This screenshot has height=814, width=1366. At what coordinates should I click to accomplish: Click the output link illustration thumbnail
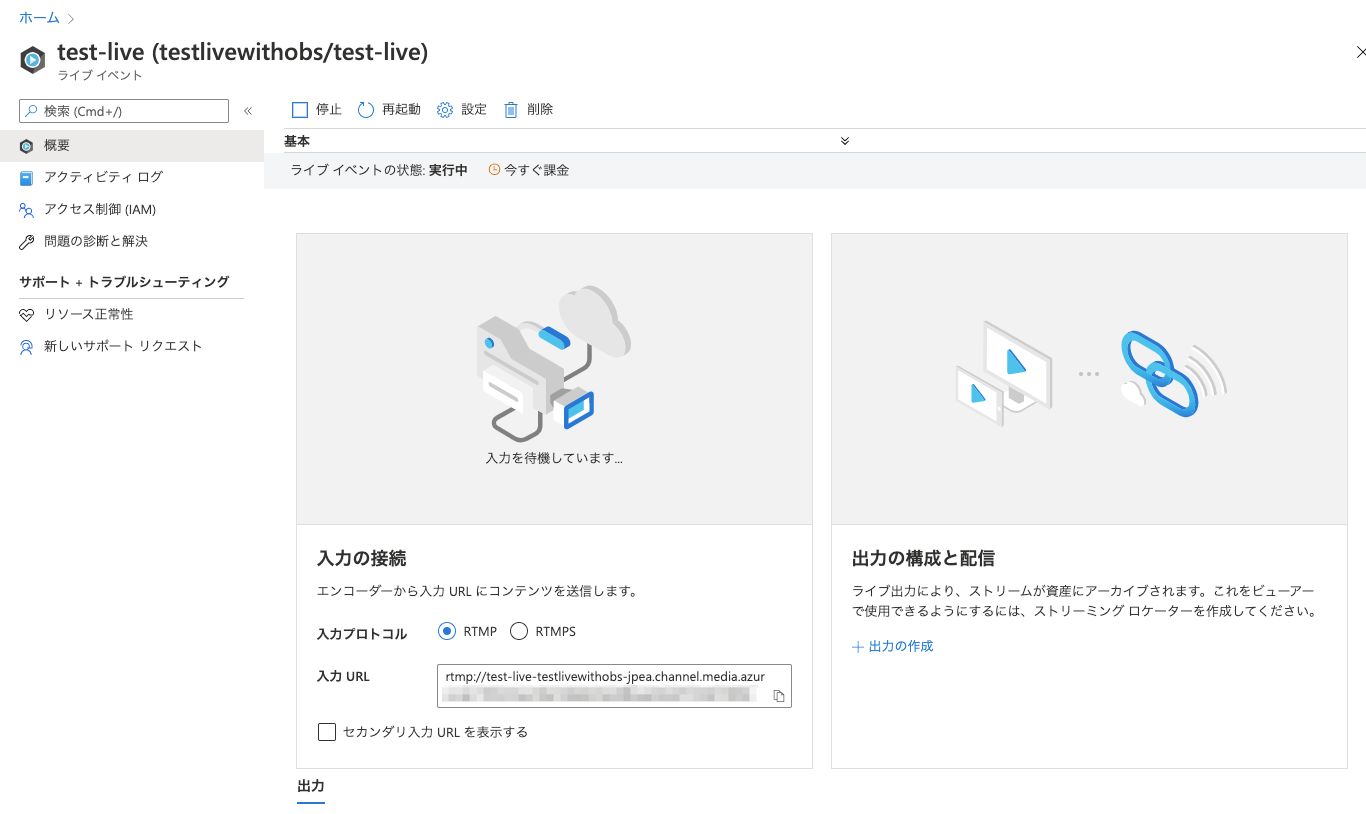pyautogui.click(x=1089, y=379)
